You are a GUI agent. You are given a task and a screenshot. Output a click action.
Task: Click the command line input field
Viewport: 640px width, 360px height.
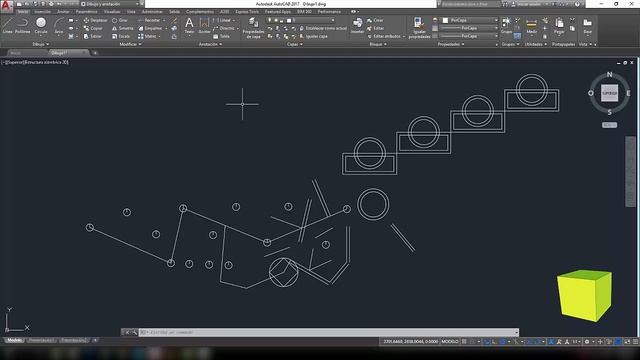[329, 332]
